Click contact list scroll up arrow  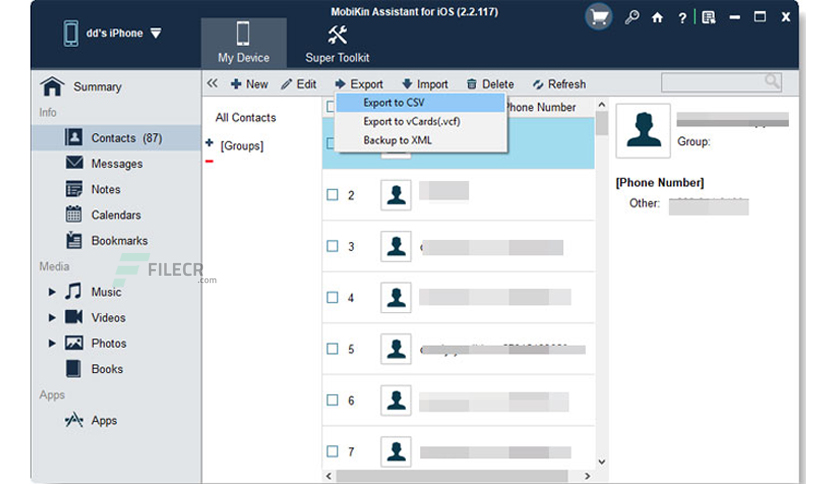pos(601,104)
